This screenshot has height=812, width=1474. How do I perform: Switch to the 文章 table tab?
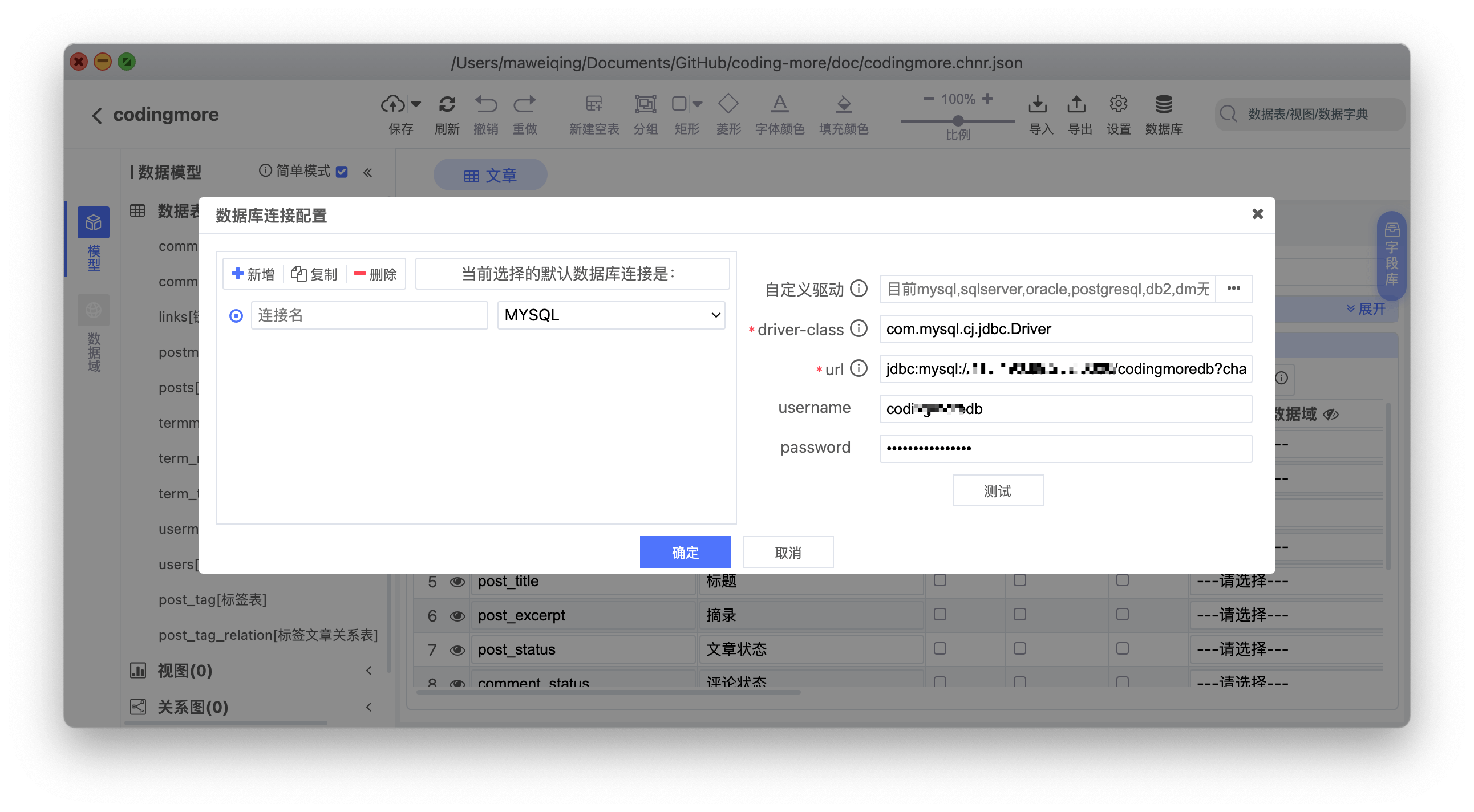click(490, 175)
